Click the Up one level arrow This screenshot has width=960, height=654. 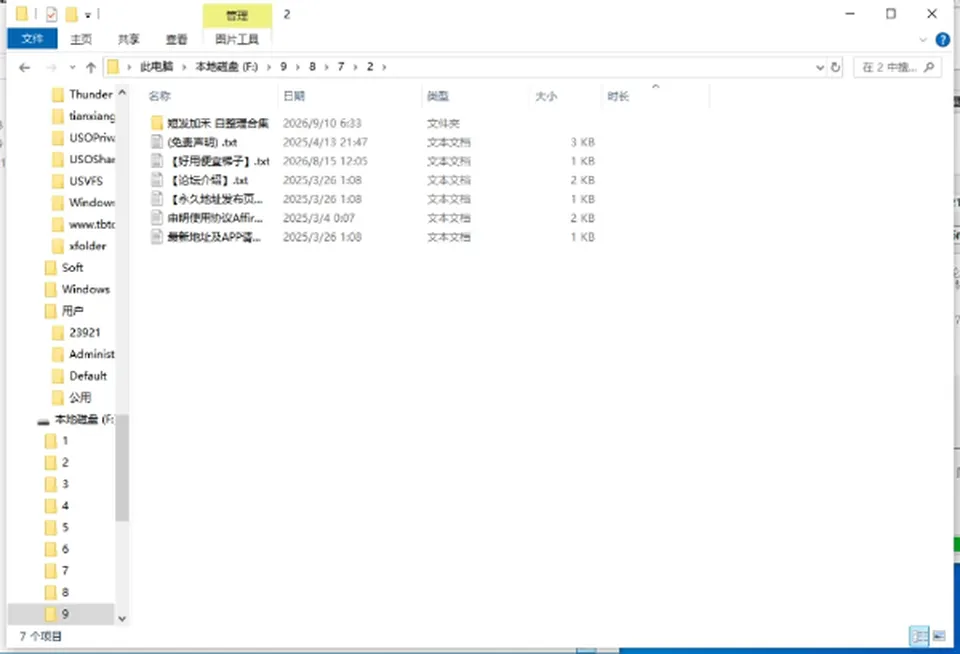(91, 67)
